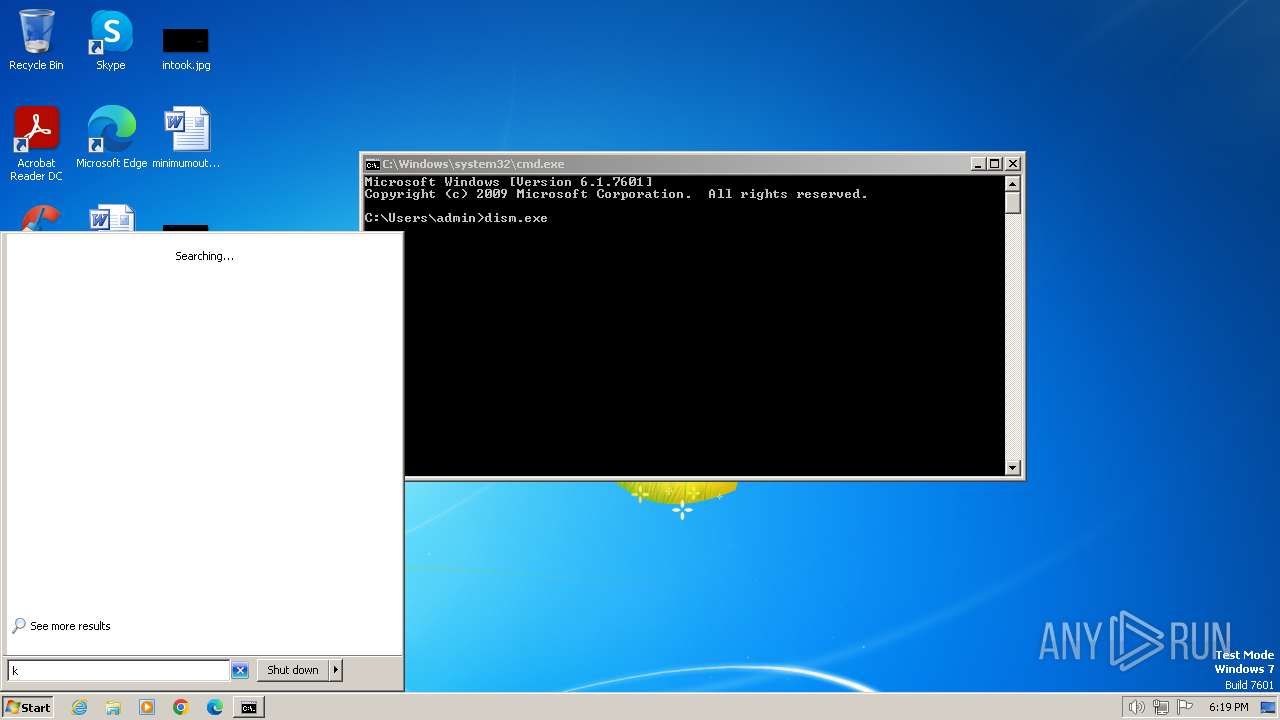Click the Start menu search field

pyautogui.click(x=119, y=670)
